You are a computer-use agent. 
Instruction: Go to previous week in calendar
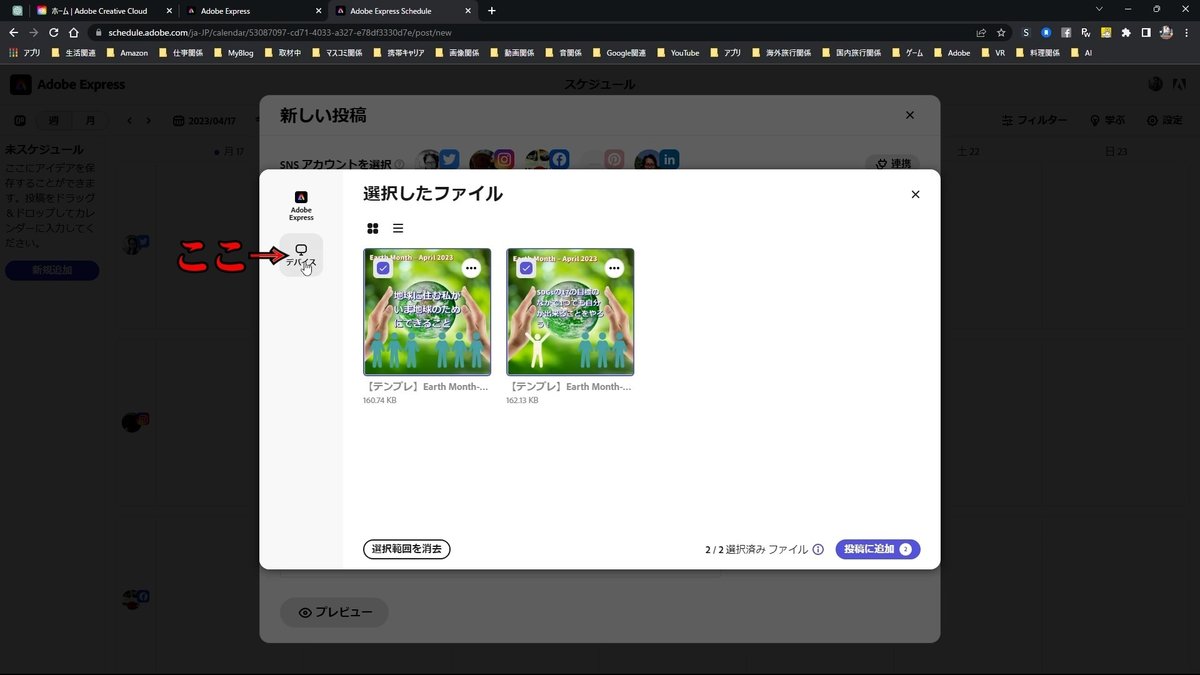[129, 120]
